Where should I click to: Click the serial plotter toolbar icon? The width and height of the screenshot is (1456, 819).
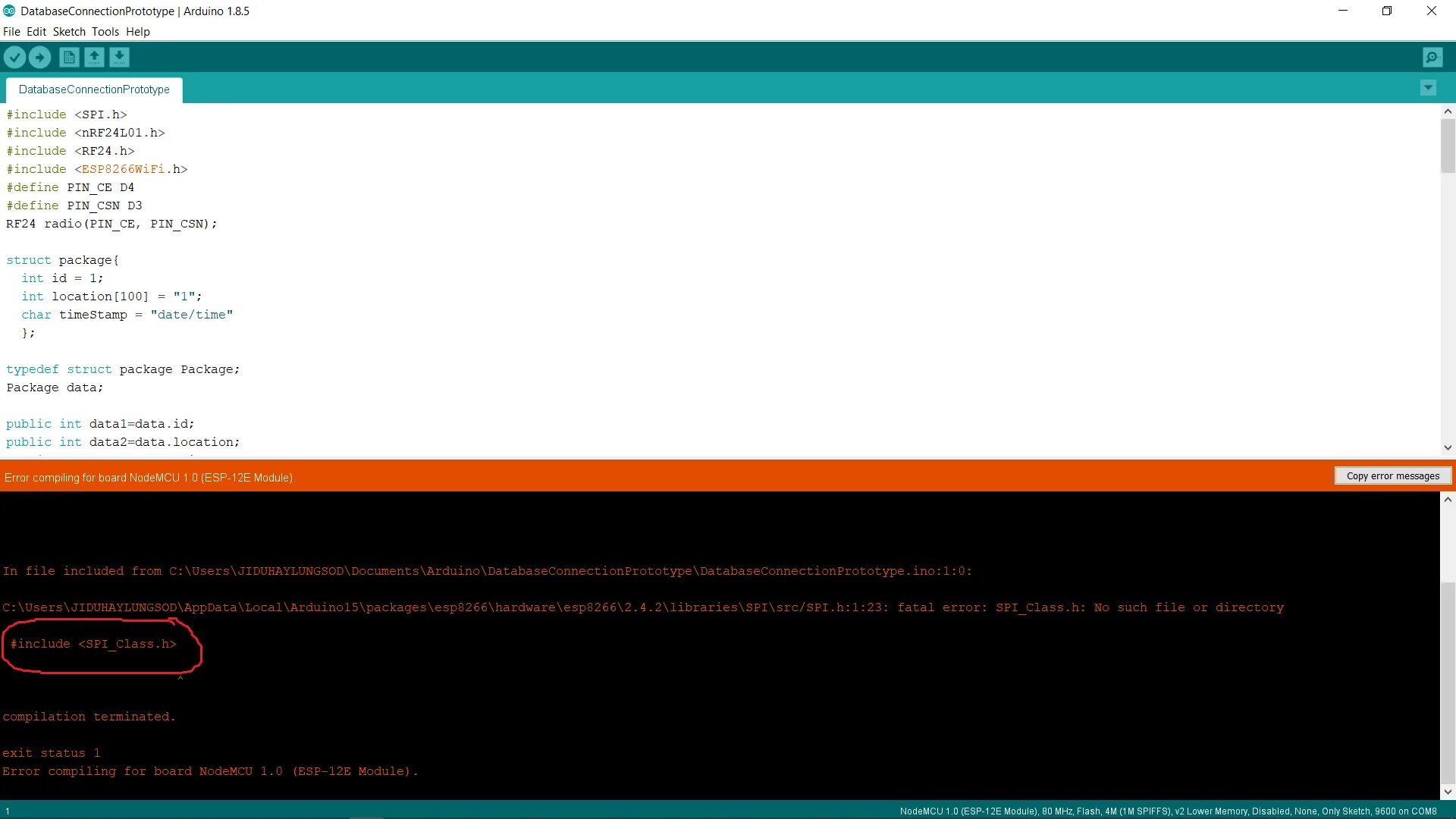[x=1432, y=57]
